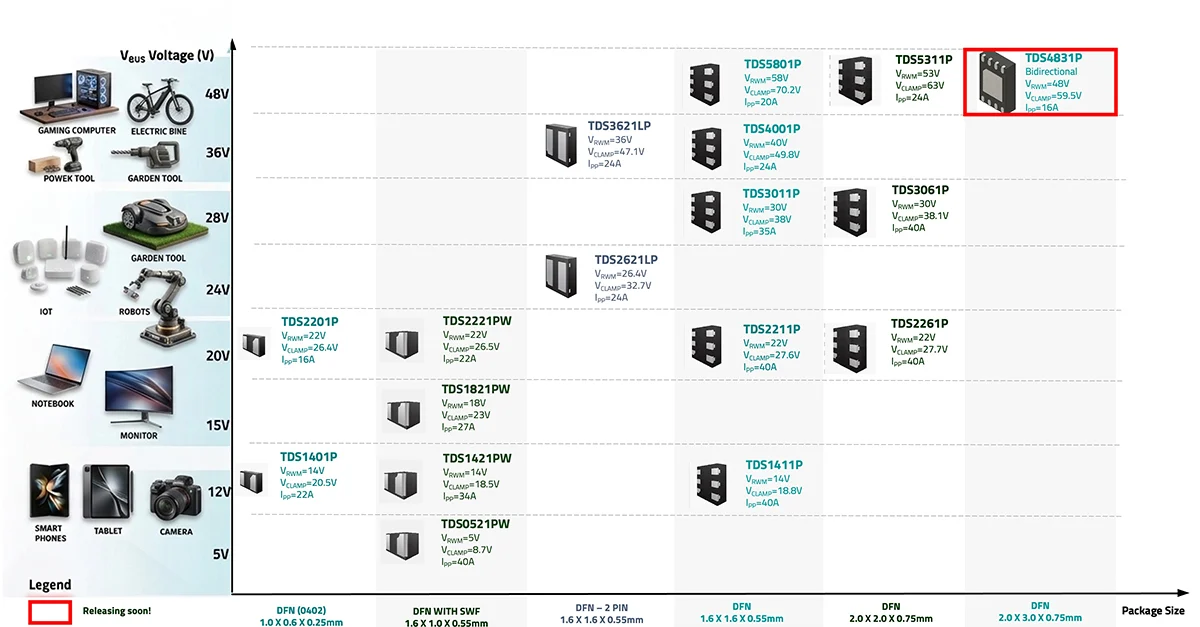Click the TDS2201P small chip image
The image size is (1200, 627).
click(256, 342)
